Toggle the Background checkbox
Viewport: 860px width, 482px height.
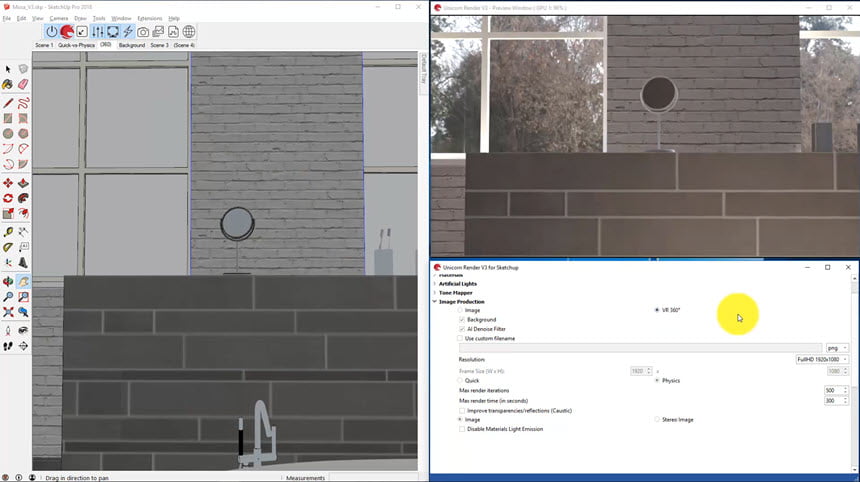coord(462,320)
